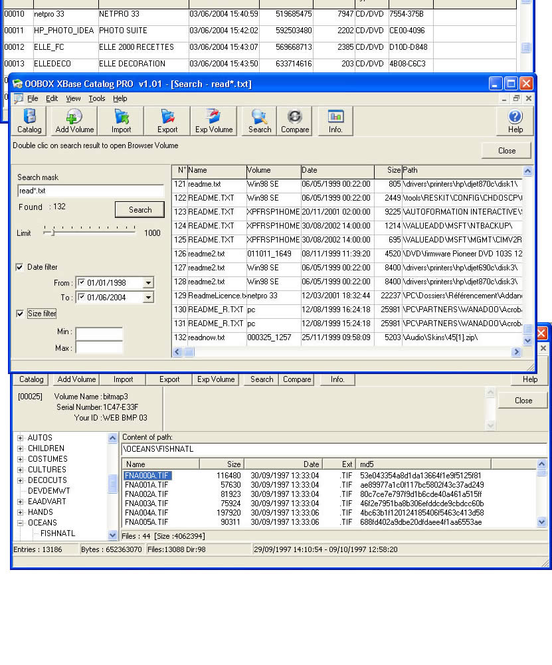Click Close button in the Search window
The image size is (552, 665).
[507, 151]
